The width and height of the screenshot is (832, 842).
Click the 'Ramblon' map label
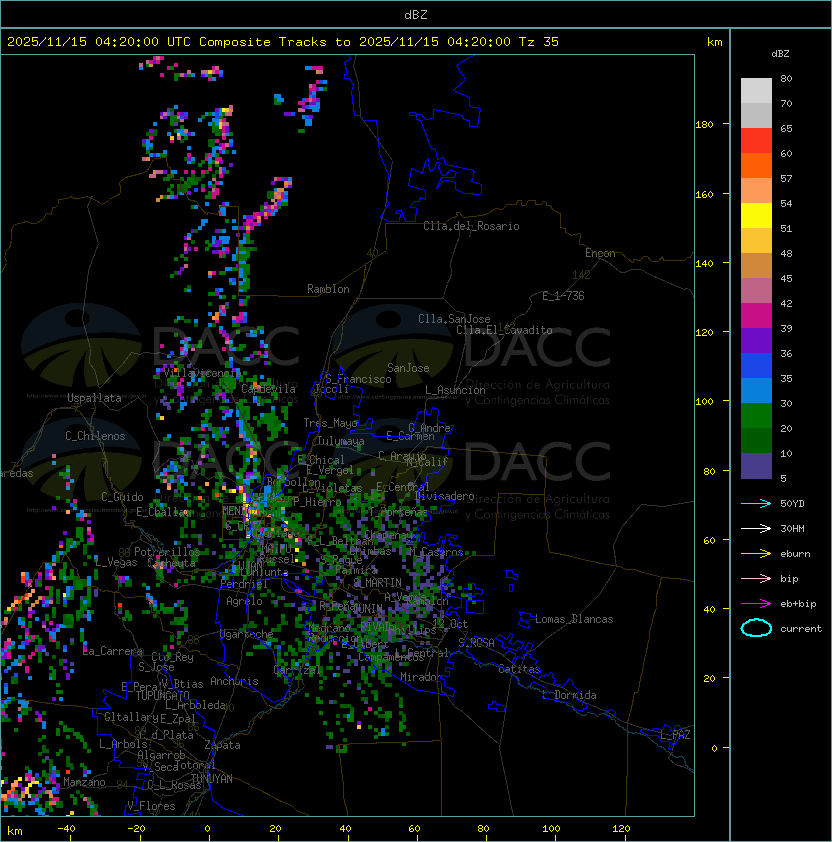pyautogui.click(x=328, y=289)
